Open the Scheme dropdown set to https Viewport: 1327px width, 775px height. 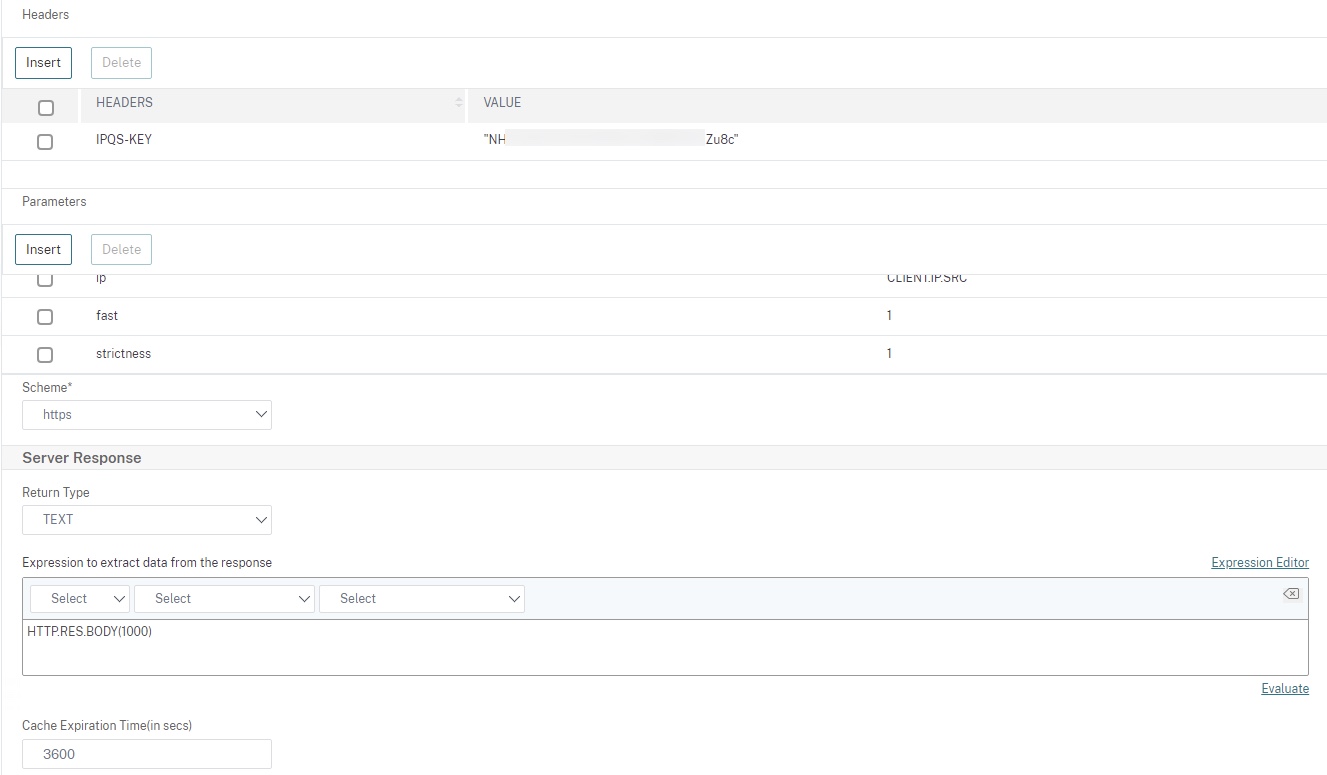(x=147, y=414)
